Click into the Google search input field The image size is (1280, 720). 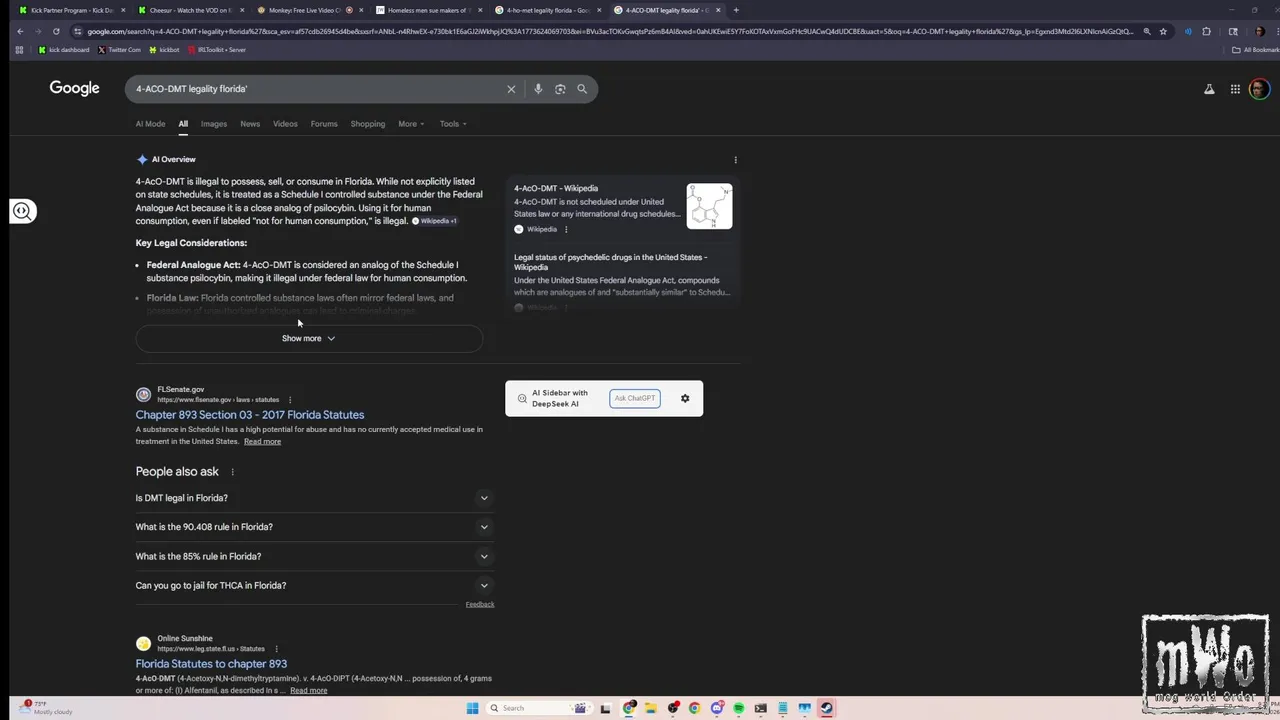315,89
